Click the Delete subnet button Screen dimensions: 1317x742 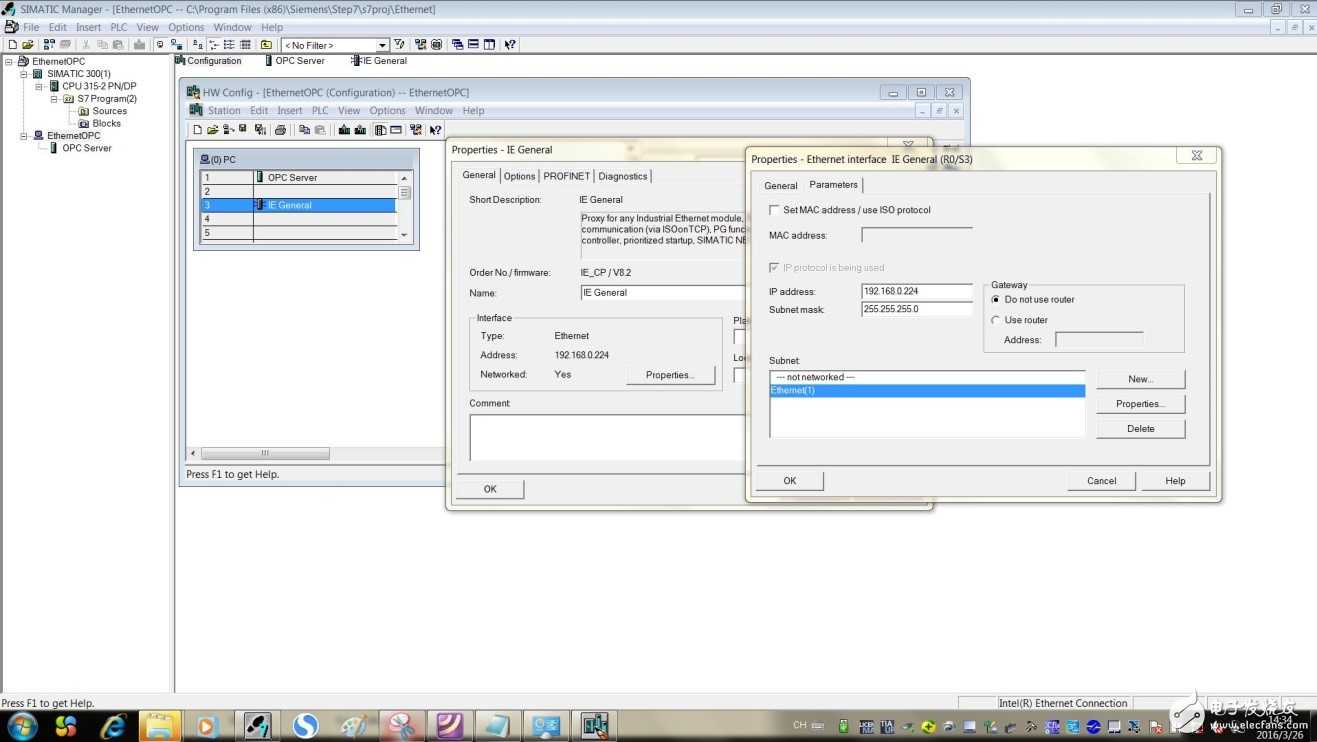click(1141, 429)
